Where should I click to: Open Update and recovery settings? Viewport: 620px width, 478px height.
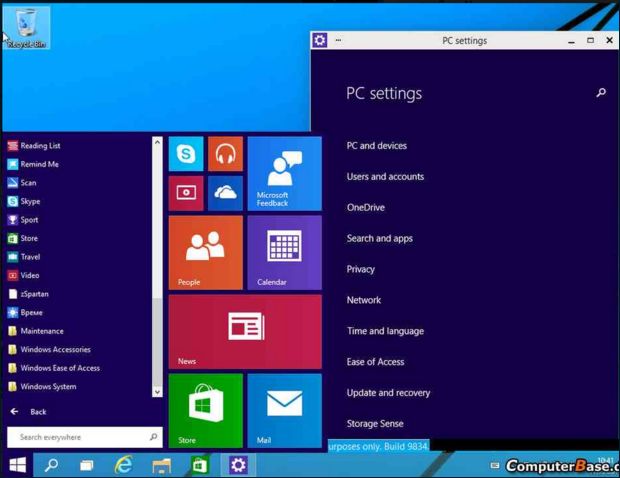pos(388,393)
